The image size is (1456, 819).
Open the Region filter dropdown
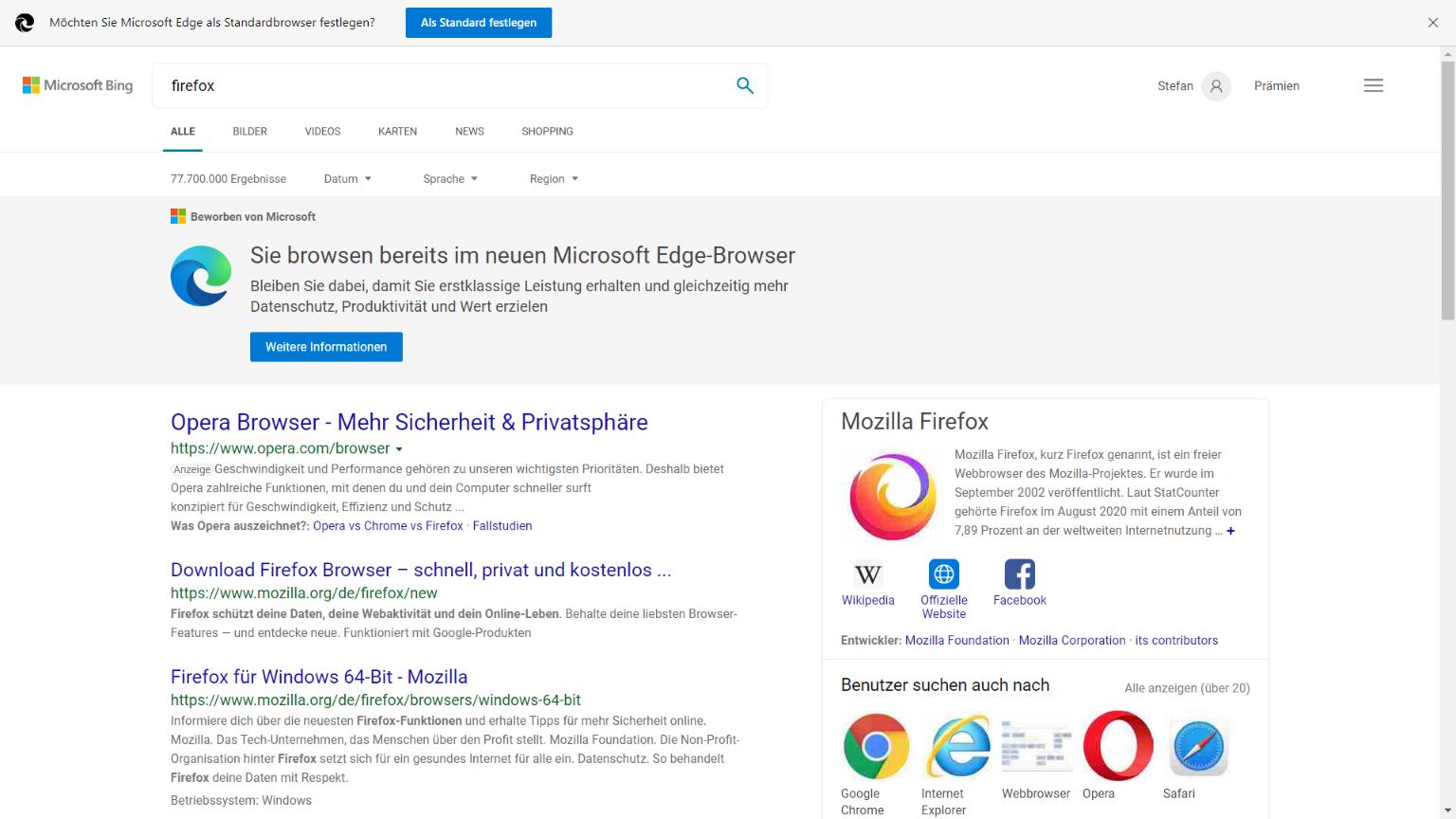coord(554,178)
